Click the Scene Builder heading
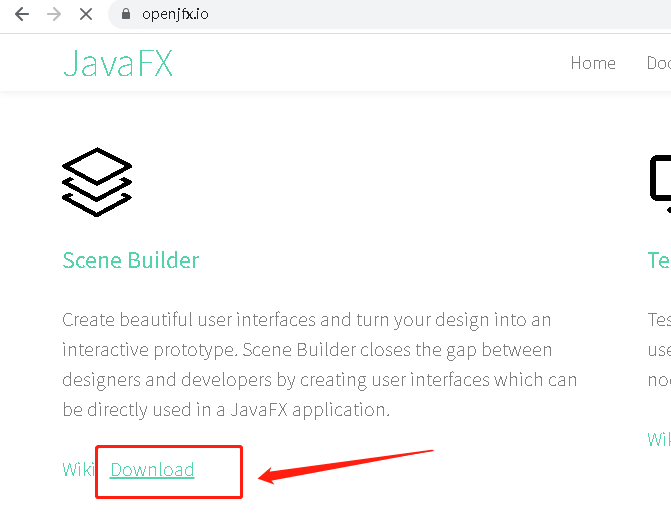The image size is (671, 517). click(130, 260)
